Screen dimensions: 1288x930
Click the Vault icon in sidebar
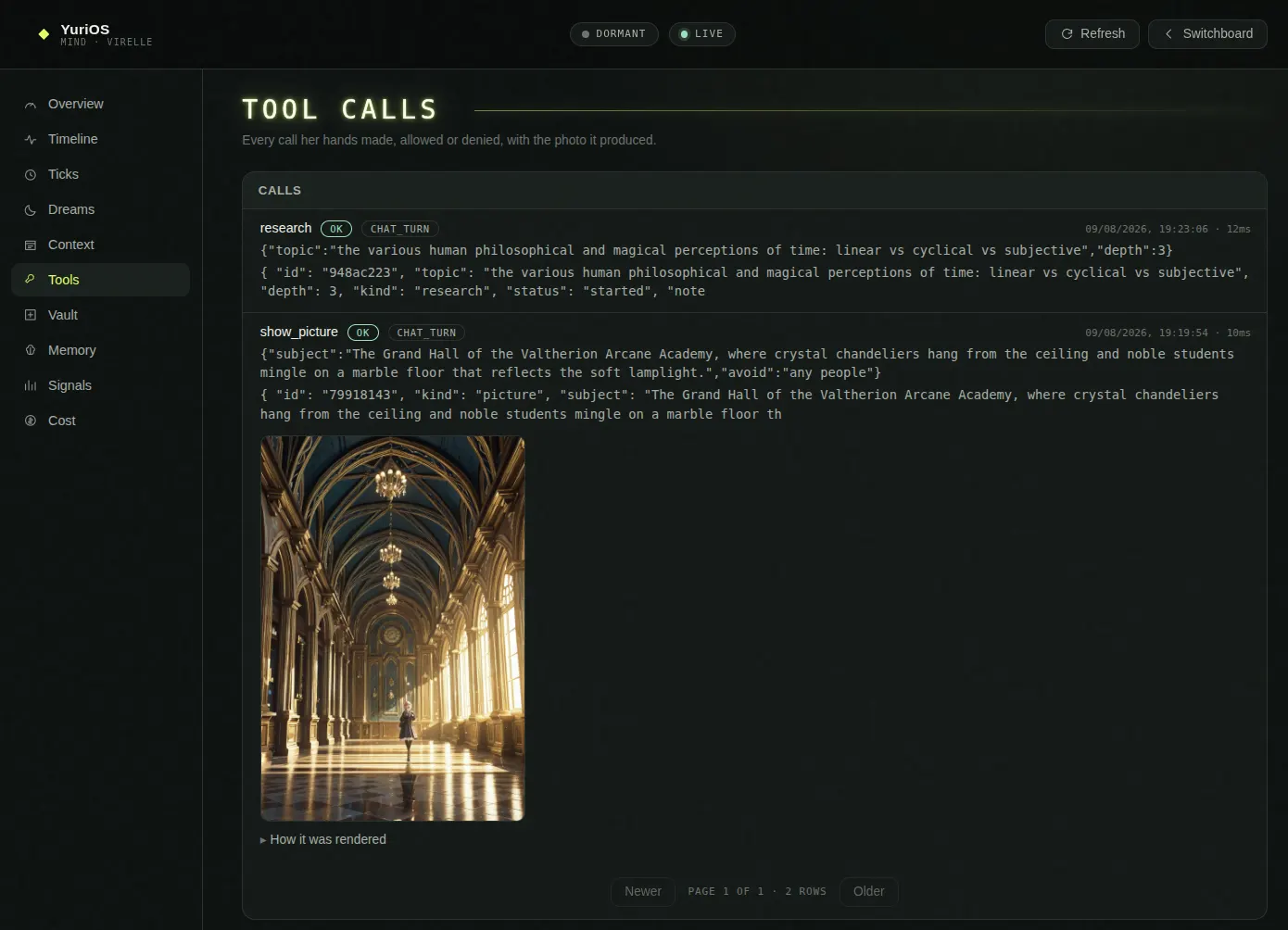click(31, 316)
